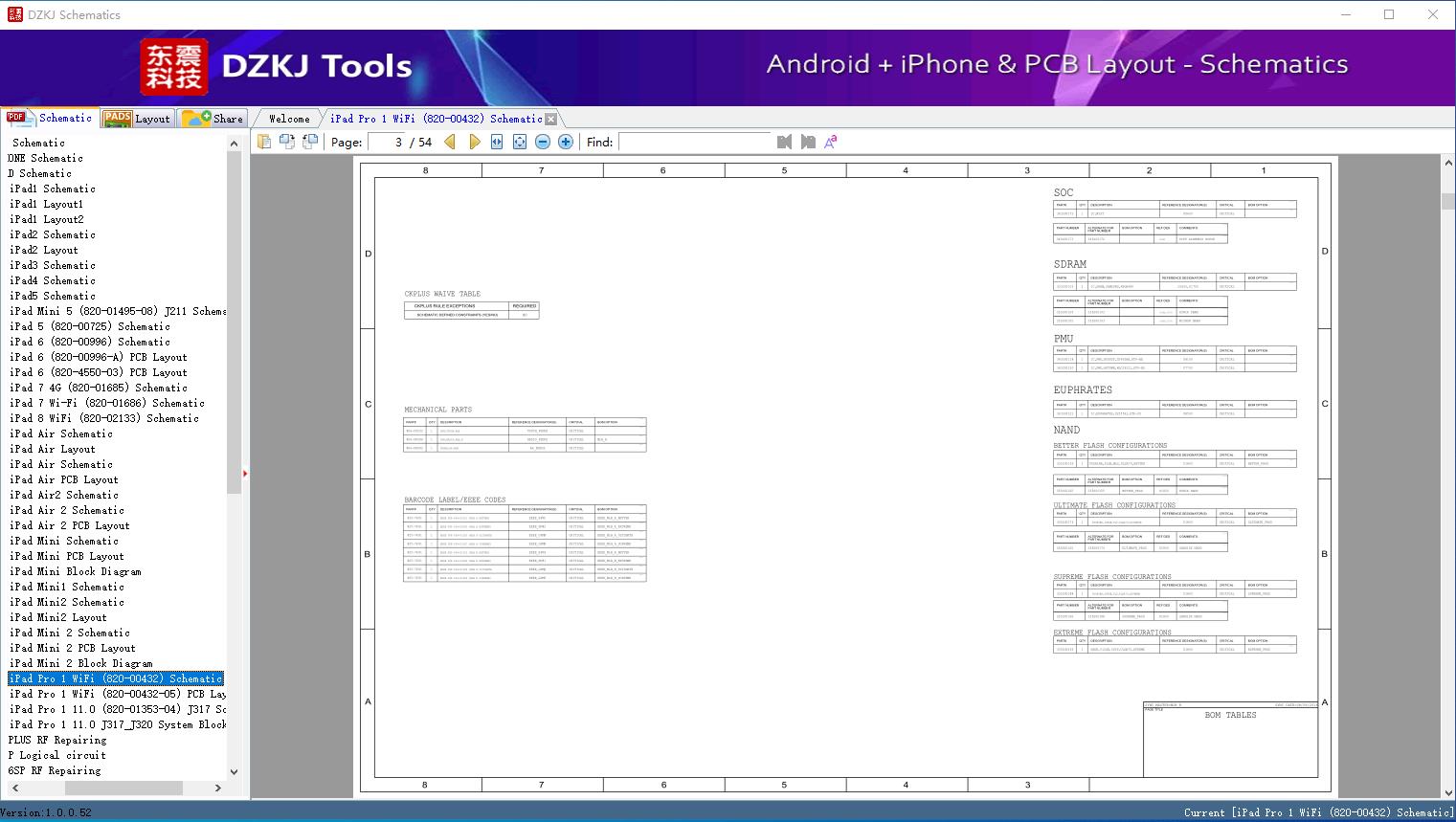The width and height of the screenshot is (1456, 822).
Task: Open 'iPad 8 WiFi (820-02133) Schematic' entry
Action: tap(104, 418)
